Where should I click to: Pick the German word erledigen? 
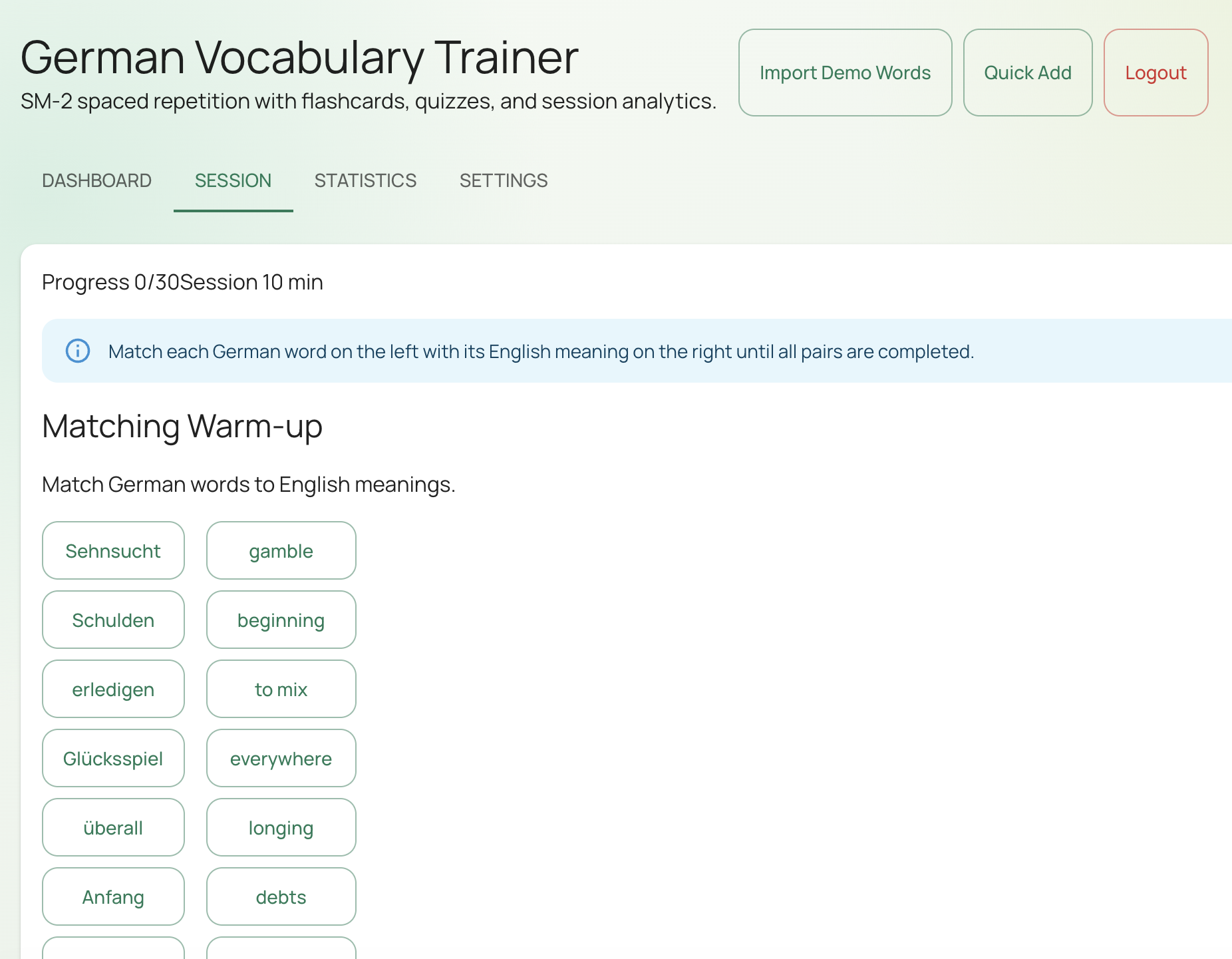tap(113, 689)
